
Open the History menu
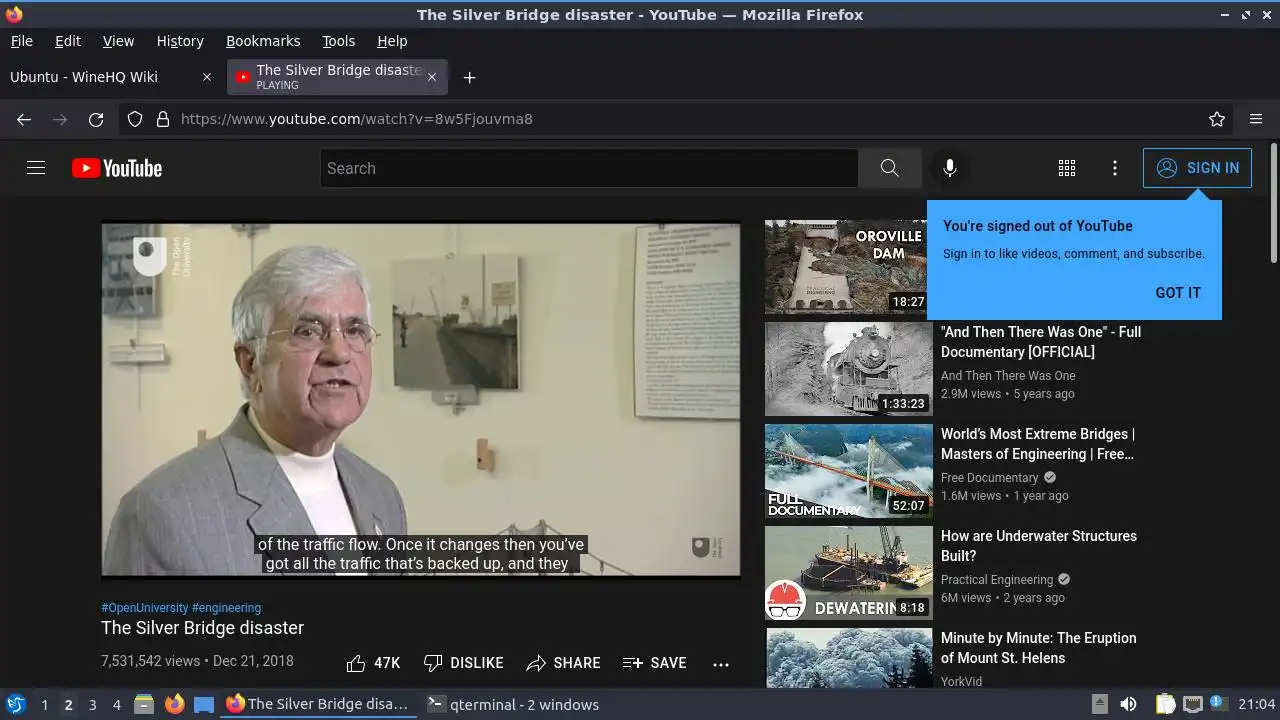[x=180, y=41]
